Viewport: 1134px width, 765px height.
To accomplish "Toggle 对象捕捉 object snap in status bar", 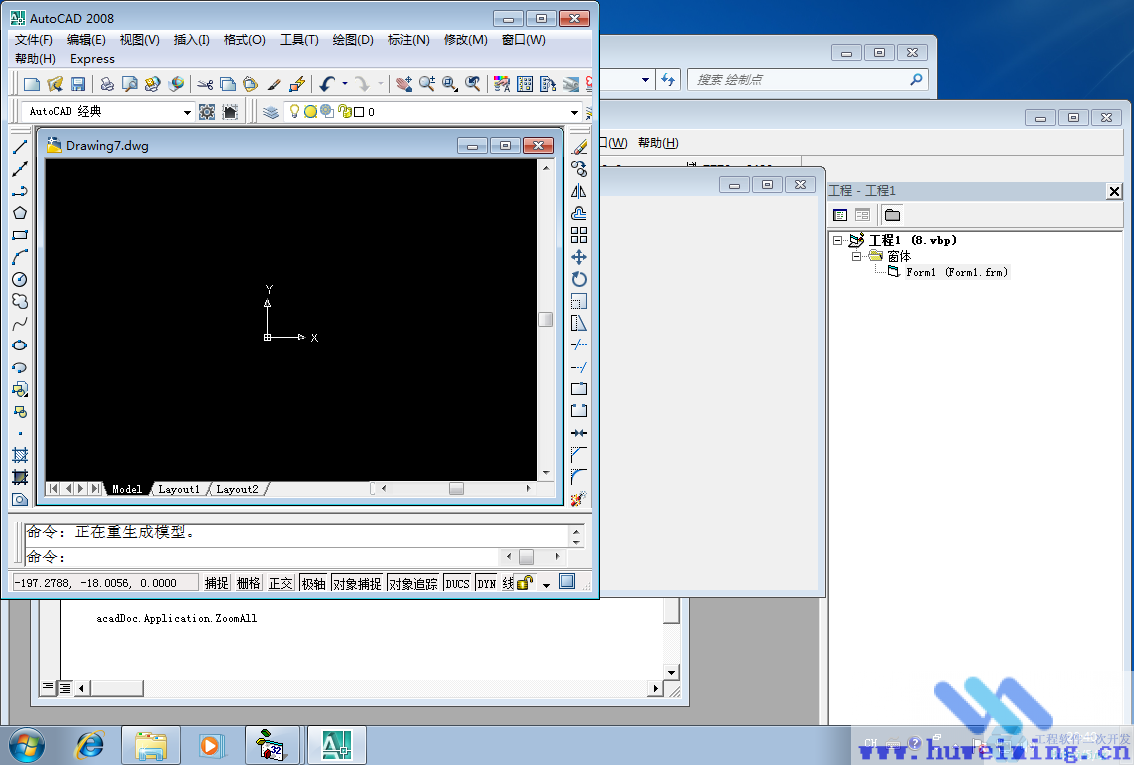I will pos(357,583).
